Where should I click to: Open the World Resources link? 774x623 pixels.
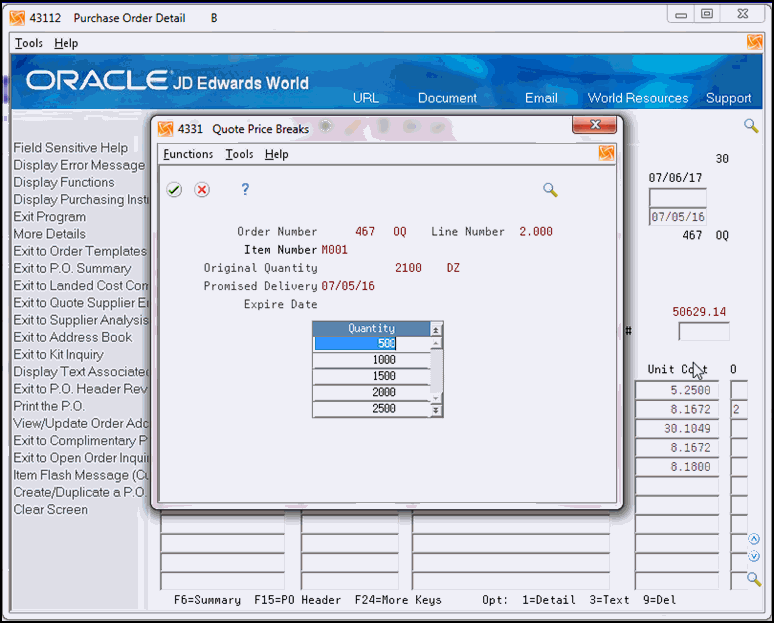tap(638, 98)
